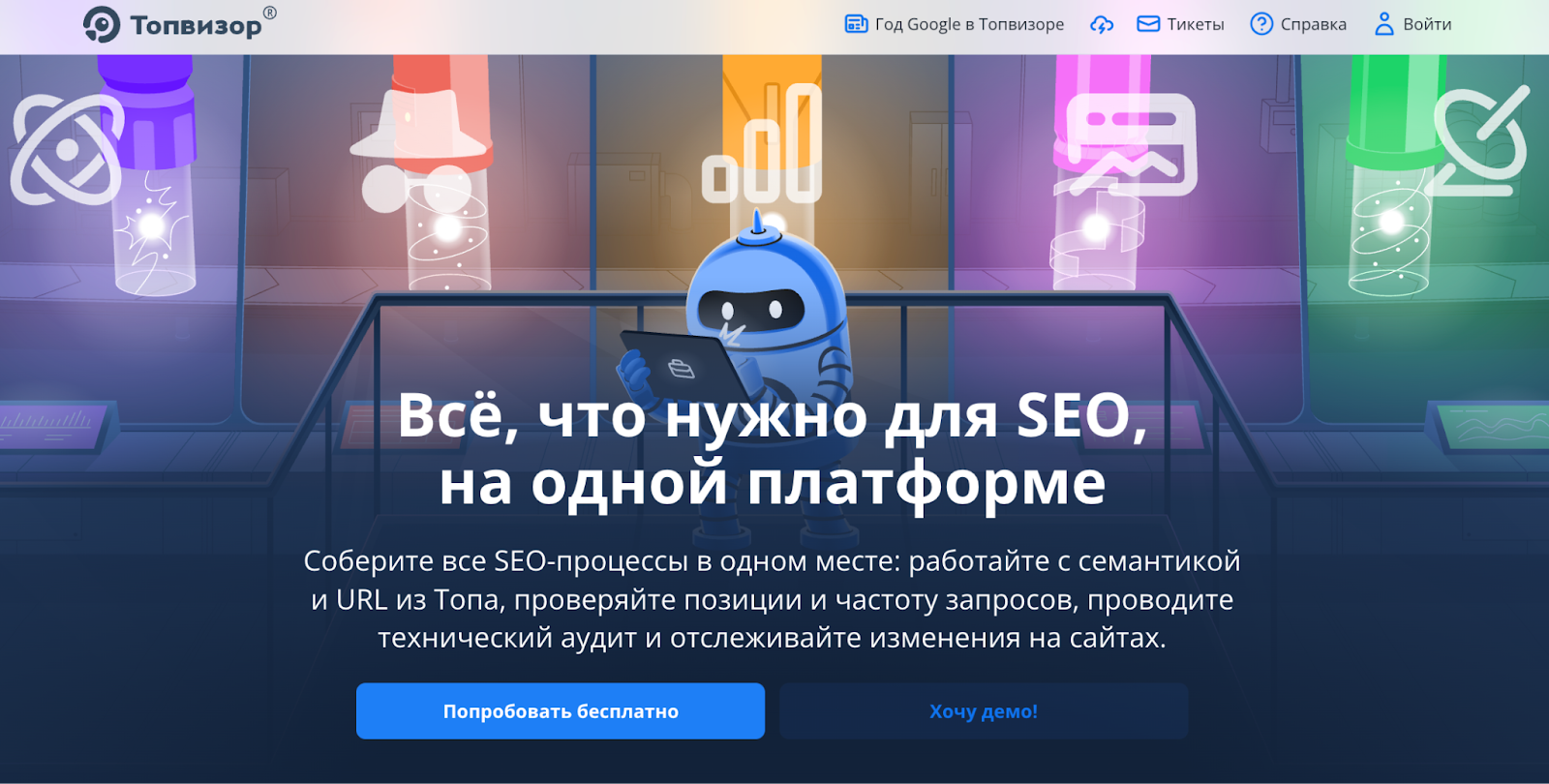Open Год Google в Топвизоре link
Image resolution: width=1549 pixels, height=784 pixels.
pos(969,24)
